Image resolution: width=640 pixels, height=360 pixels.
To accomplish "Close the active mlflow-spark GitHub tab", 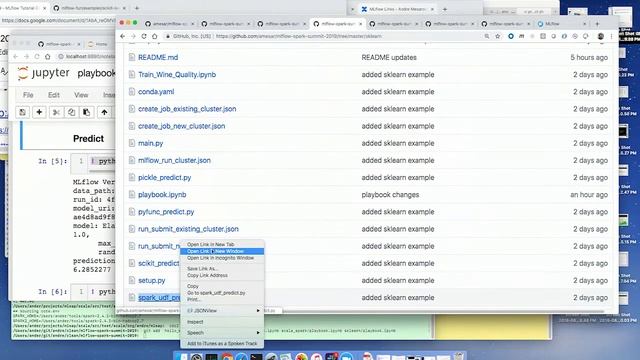I will click(x=360, y=24).
